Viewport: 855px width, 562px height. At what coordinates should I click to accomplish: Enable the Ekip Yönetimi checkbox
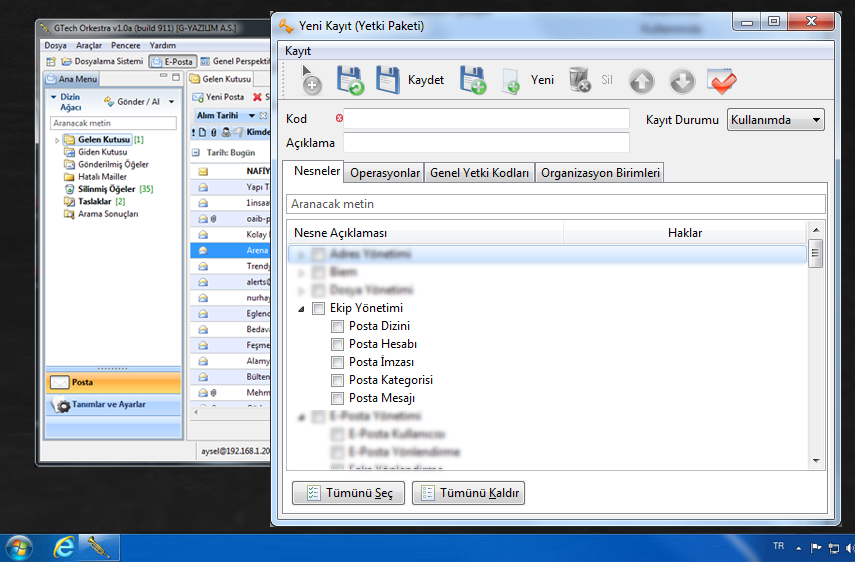[319, 308]
